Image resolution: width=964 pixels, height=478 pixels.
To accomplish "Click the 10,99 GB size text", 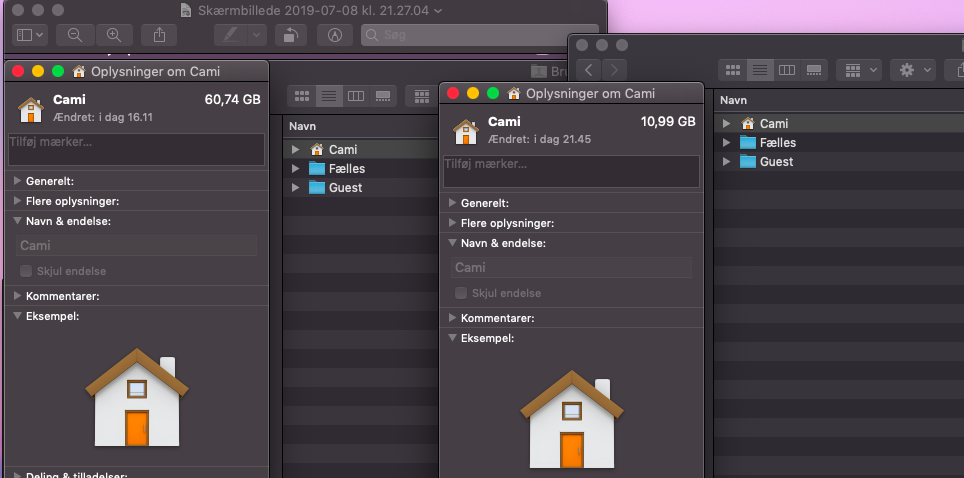I will pyautogui.click(x=668, y=122).
